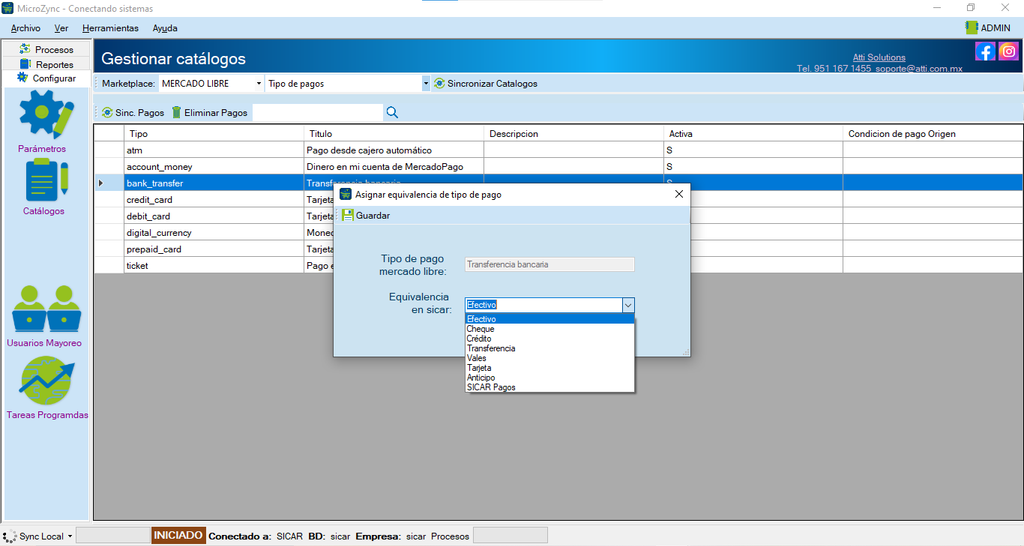Screen dimensions: 1024x546
Task: Open the Procesos tab
Action: coord(46,49)
